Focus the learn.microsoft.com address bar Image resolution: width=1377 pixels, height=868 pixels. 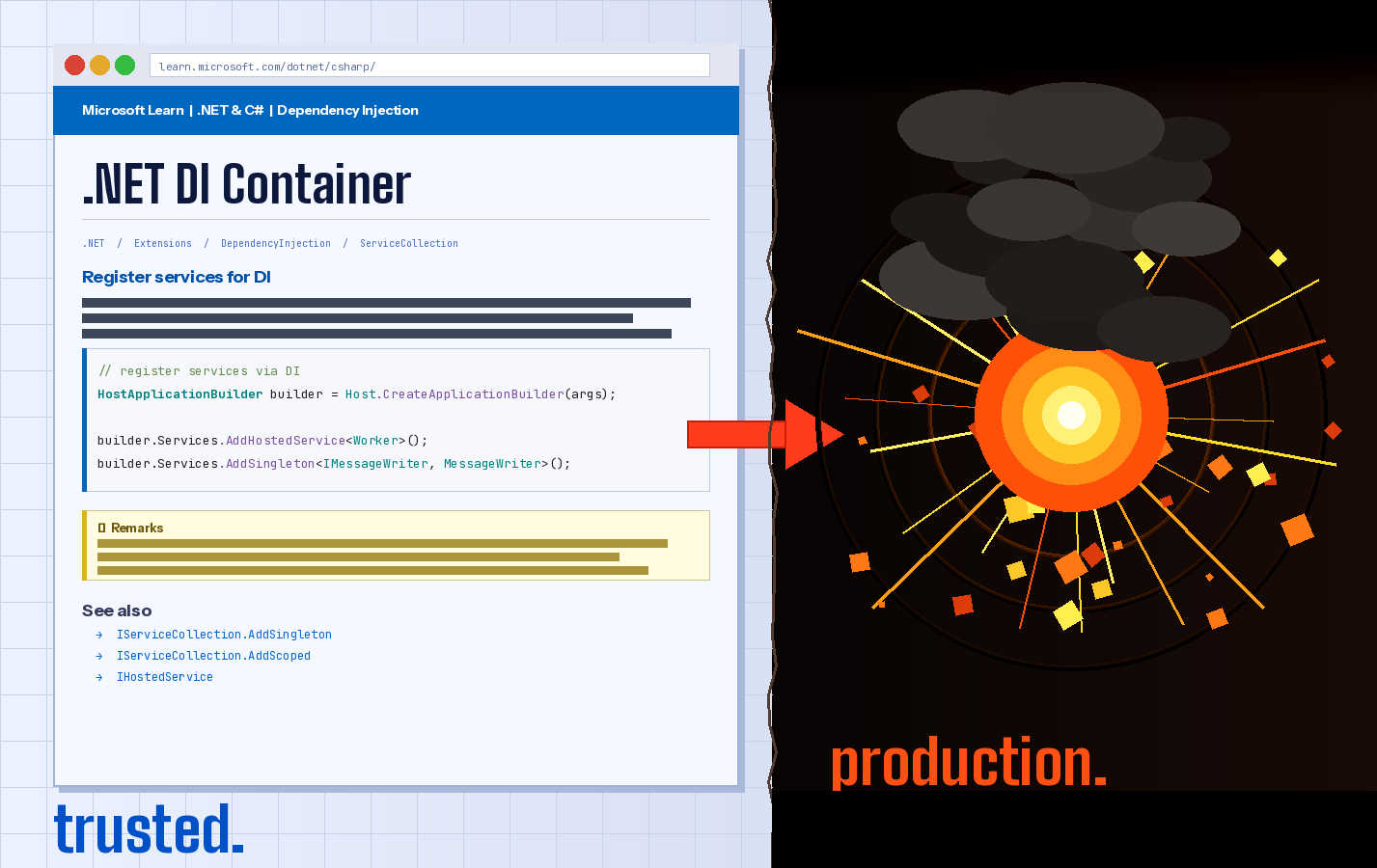pyautogui.click(x=429, y=66)
